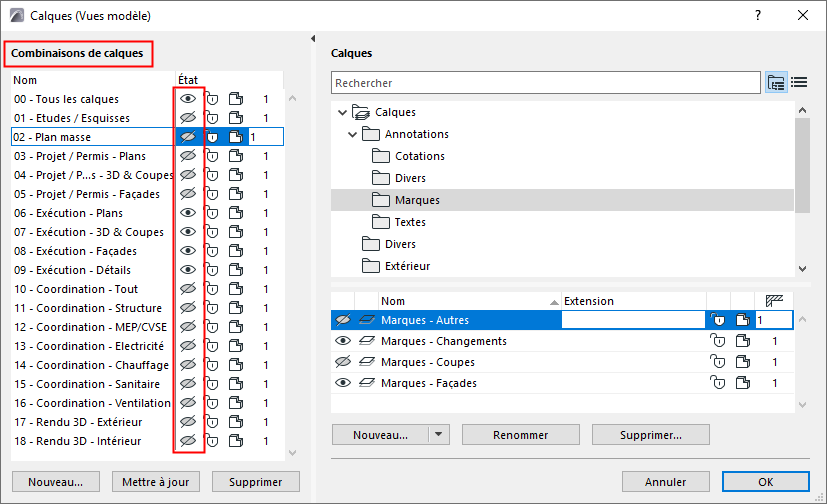Click the Mettre à jour button
827x504 pixels.
click(x=155, y=482)
